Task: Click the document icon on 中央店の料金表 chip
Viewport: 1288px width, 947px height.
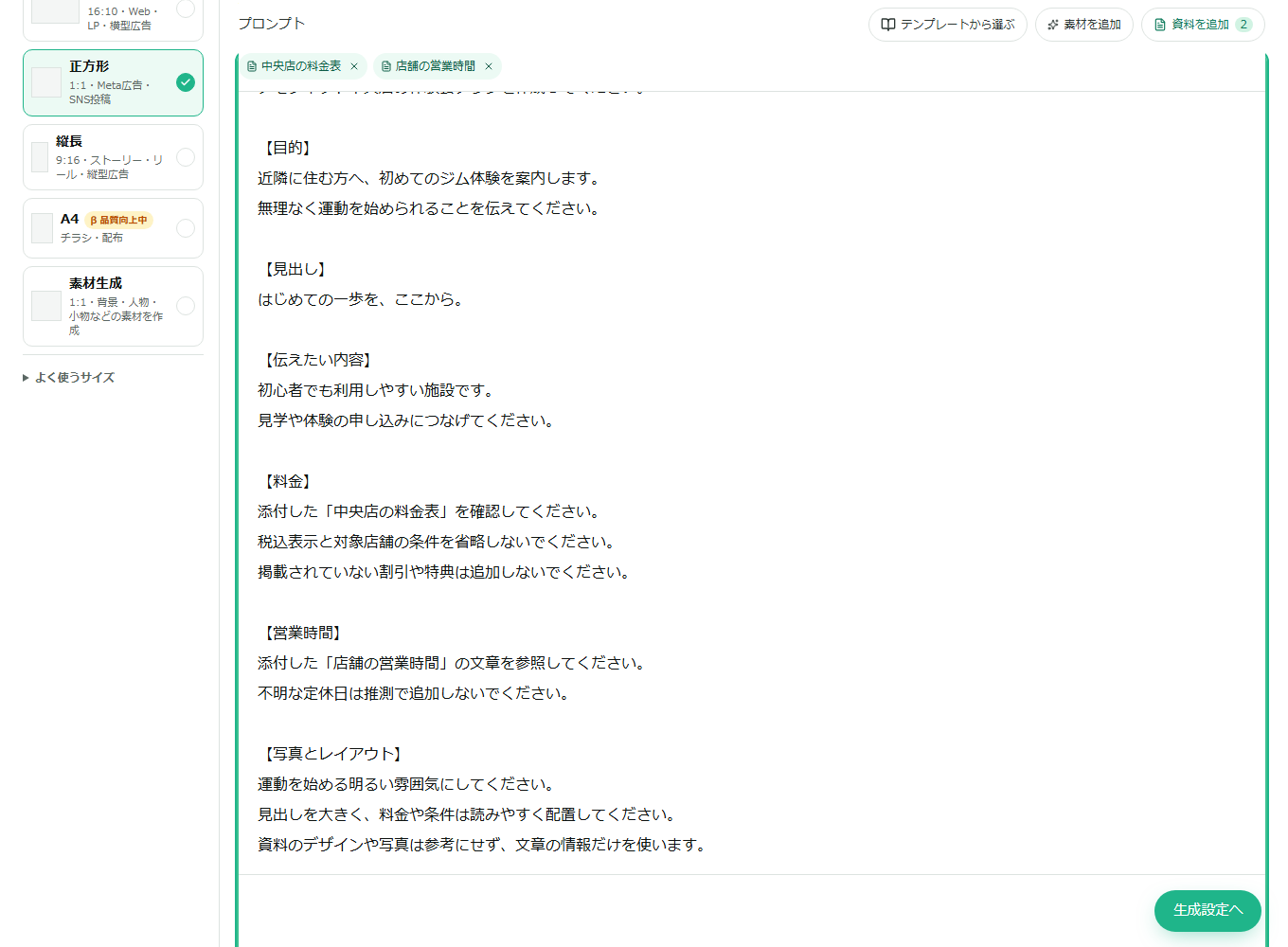Action: coord(251,66)
